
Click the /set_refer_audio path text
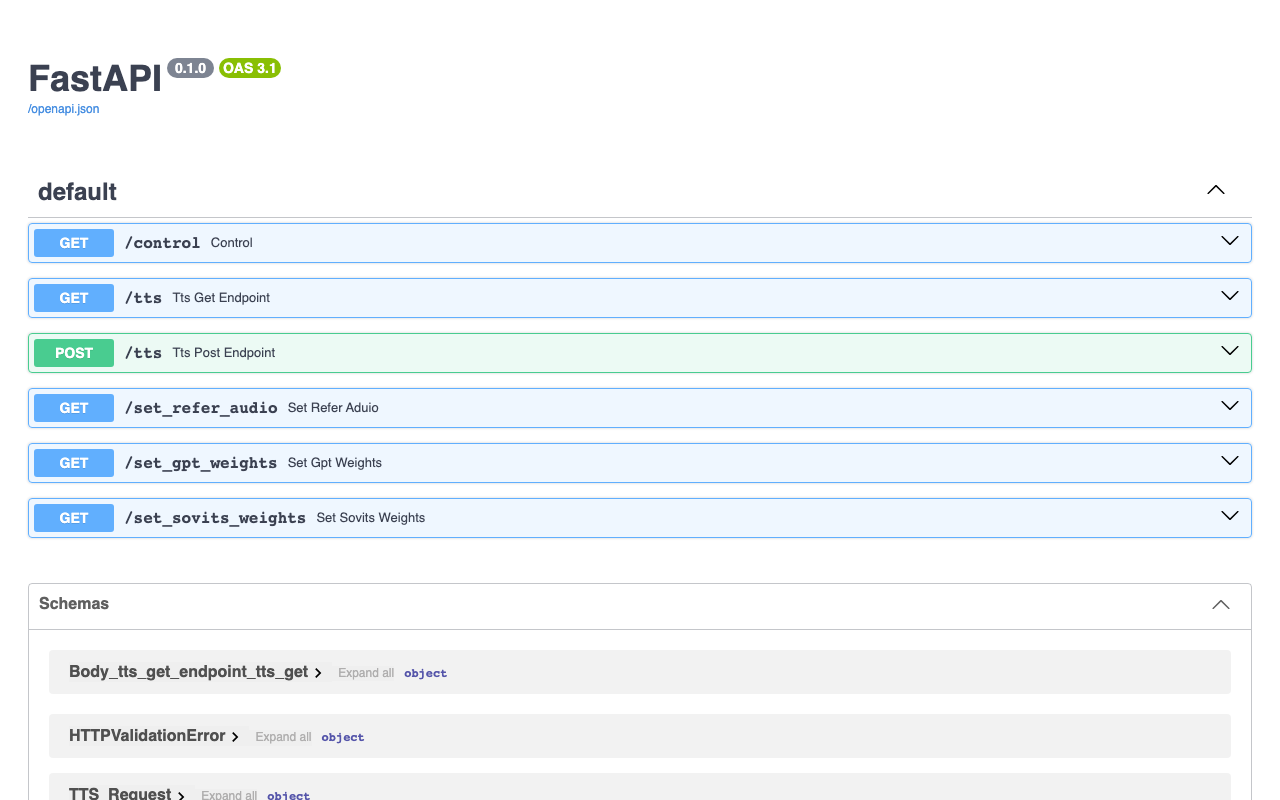tap(201, 408)
